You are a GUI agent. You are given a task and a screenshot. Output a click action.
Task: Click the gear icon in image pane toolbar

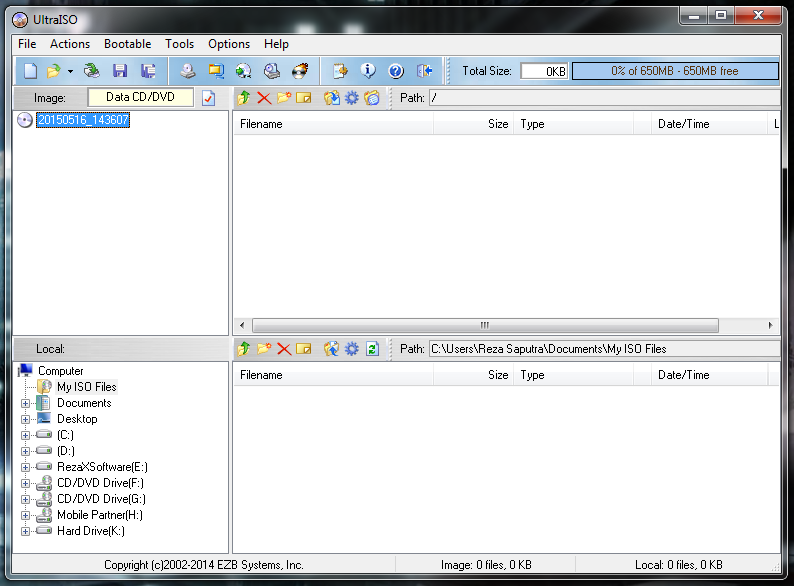pos(351,97)
